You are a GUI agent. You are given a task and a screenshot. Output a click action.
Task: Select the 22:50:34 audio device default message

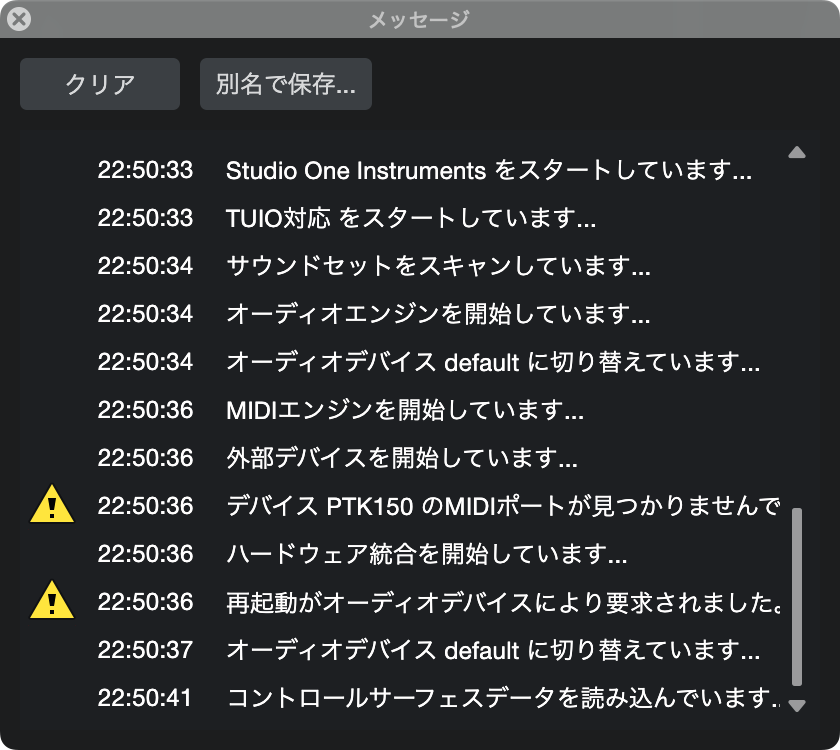tap(492, 362)
